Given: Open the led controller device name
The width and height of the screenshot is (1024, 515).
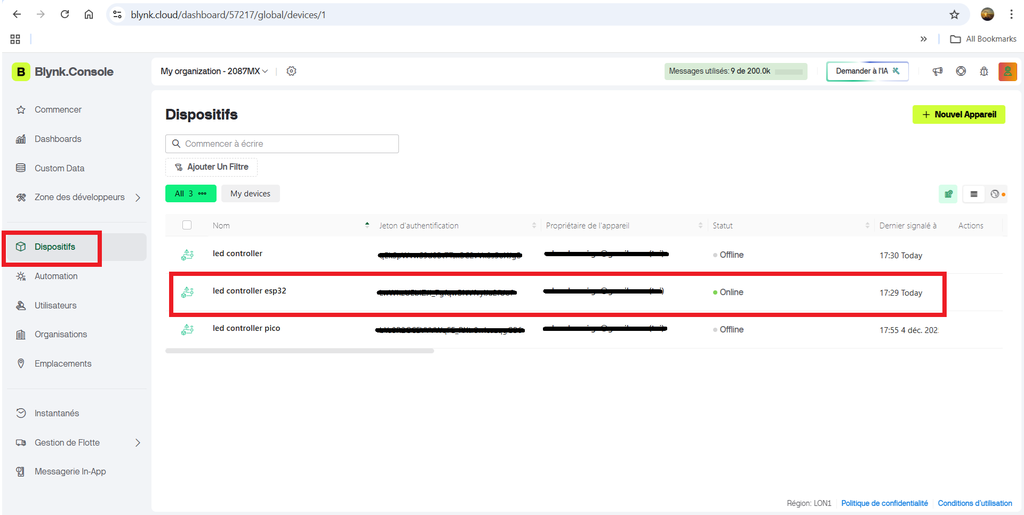Looking at the screenshot, I should tap(237, 253).
